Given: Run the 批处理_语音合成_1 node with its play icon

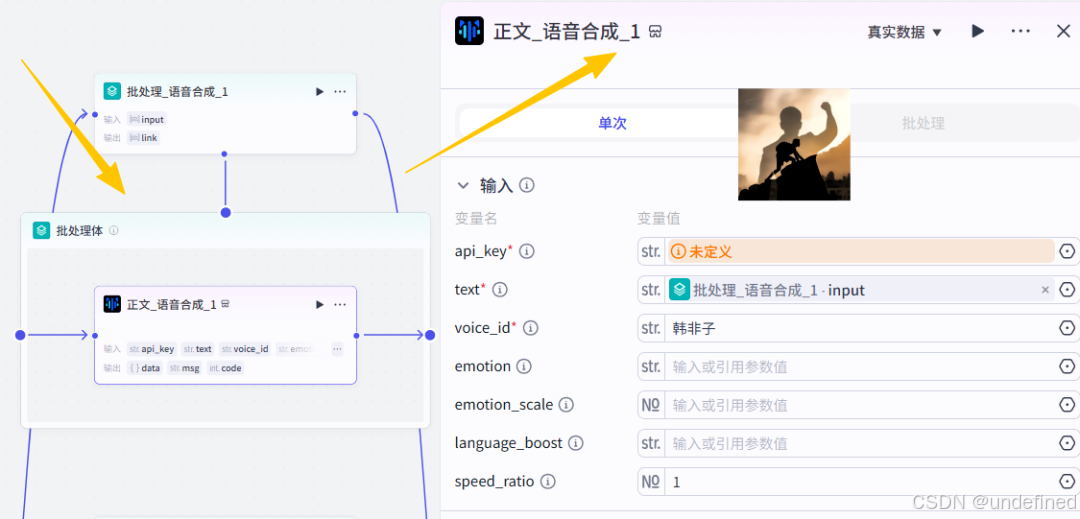Looking at the screenshot, I should (x=320, y=92).
